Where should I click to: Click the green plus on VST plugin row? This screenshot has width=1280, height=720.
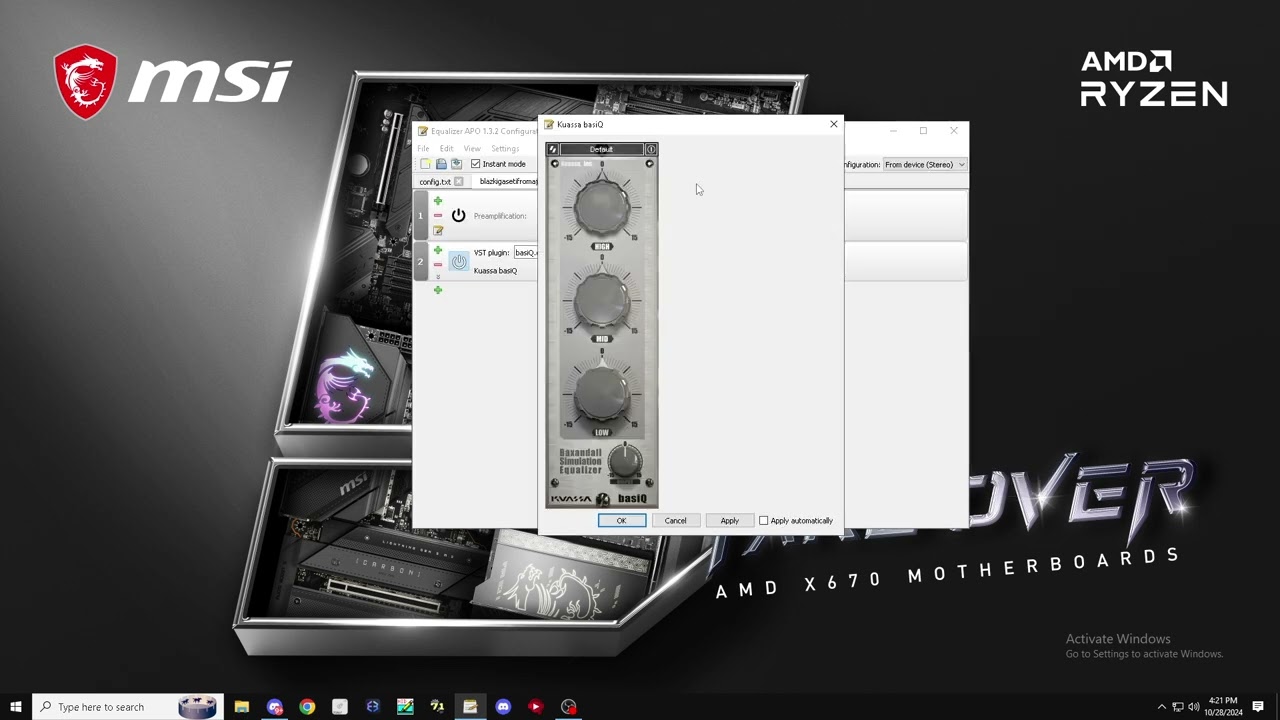[437, 250]
